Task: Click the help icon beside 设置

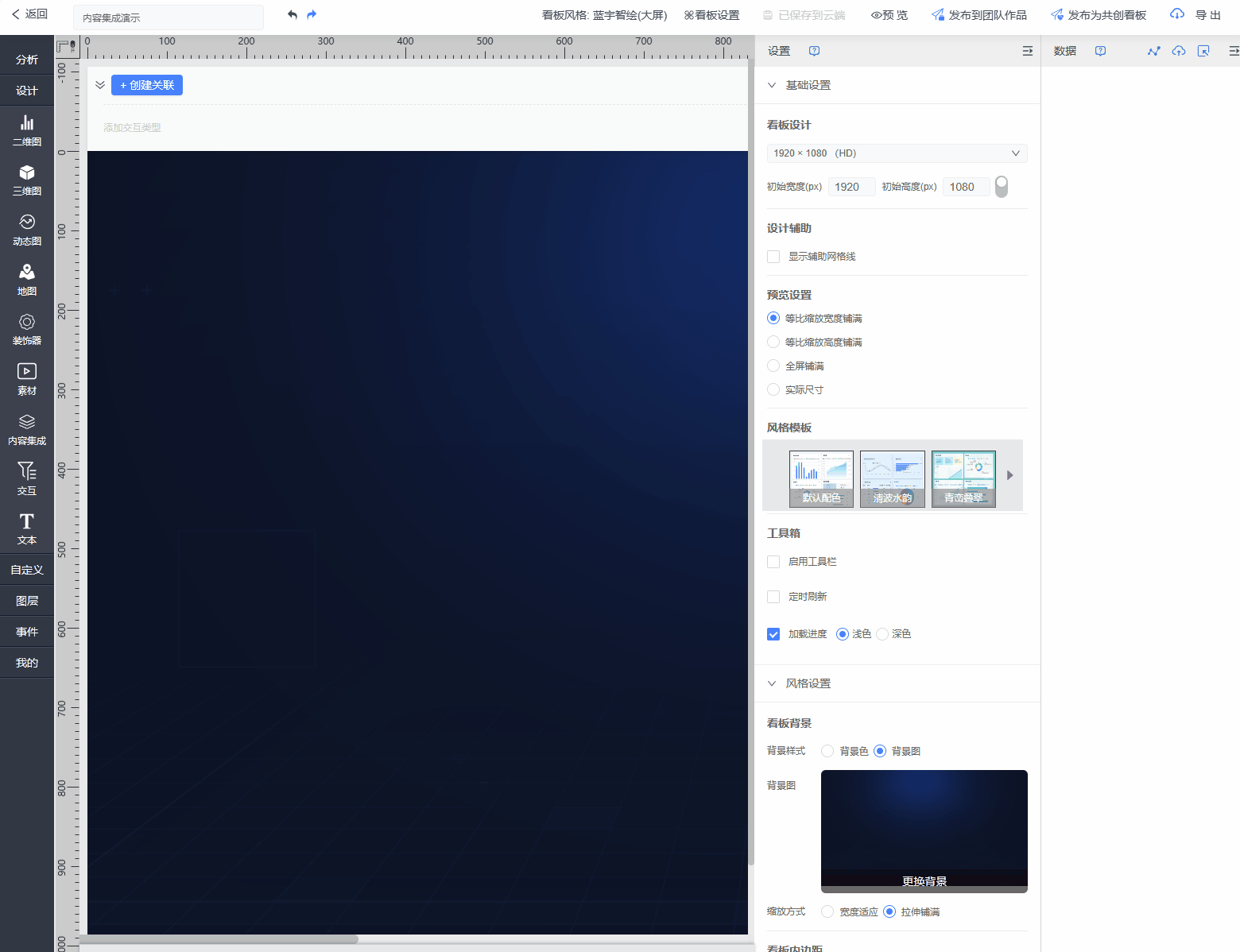Action: (814, 51)
